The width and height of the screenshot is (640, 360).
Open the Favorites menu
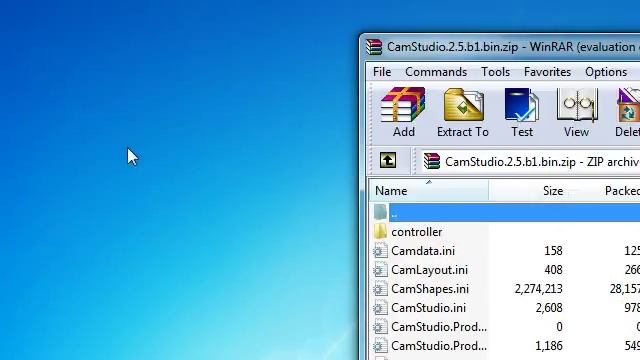[x=547, y=72]
